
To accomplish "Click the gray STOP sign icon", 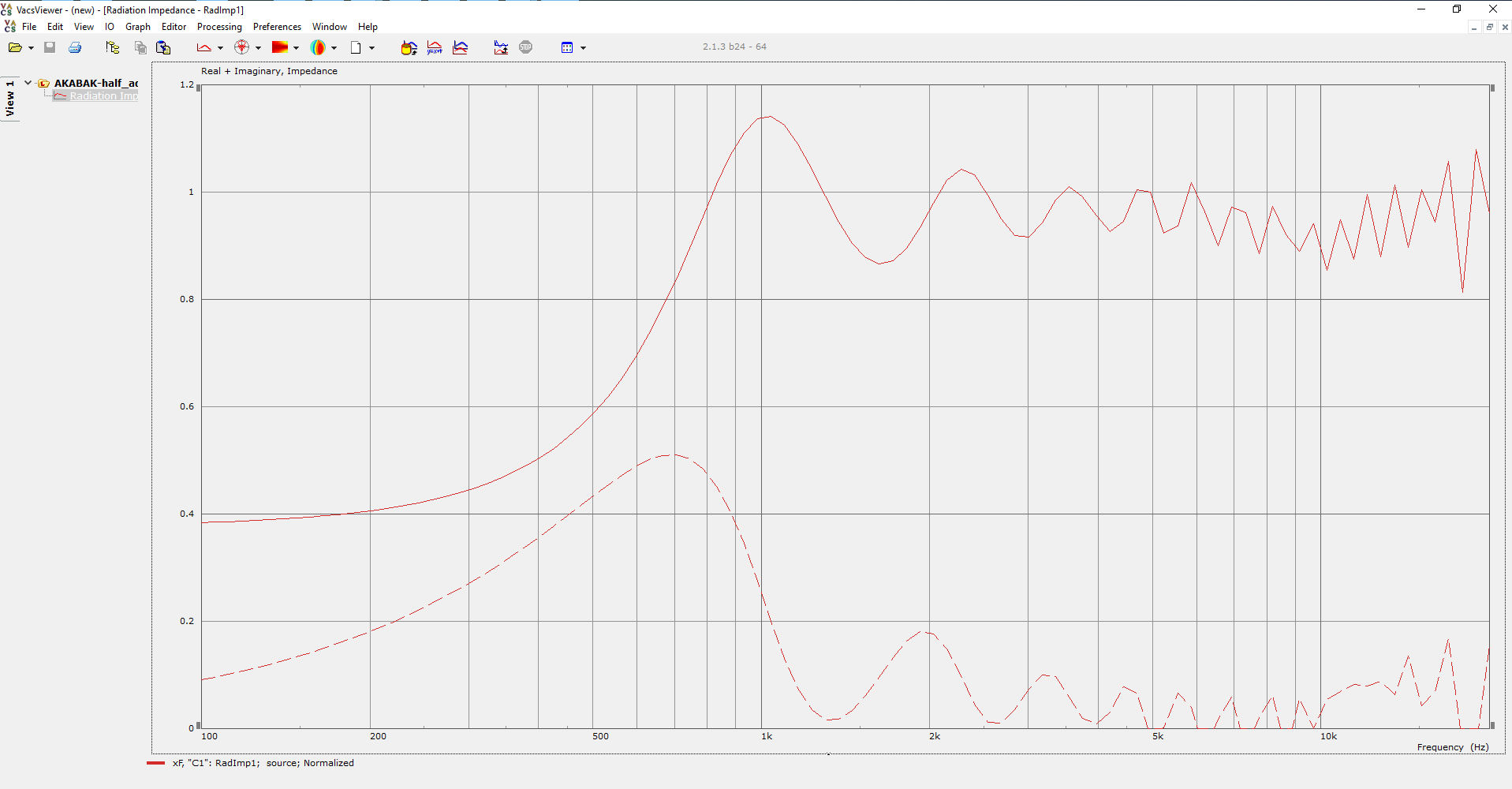I will [526, 47].
